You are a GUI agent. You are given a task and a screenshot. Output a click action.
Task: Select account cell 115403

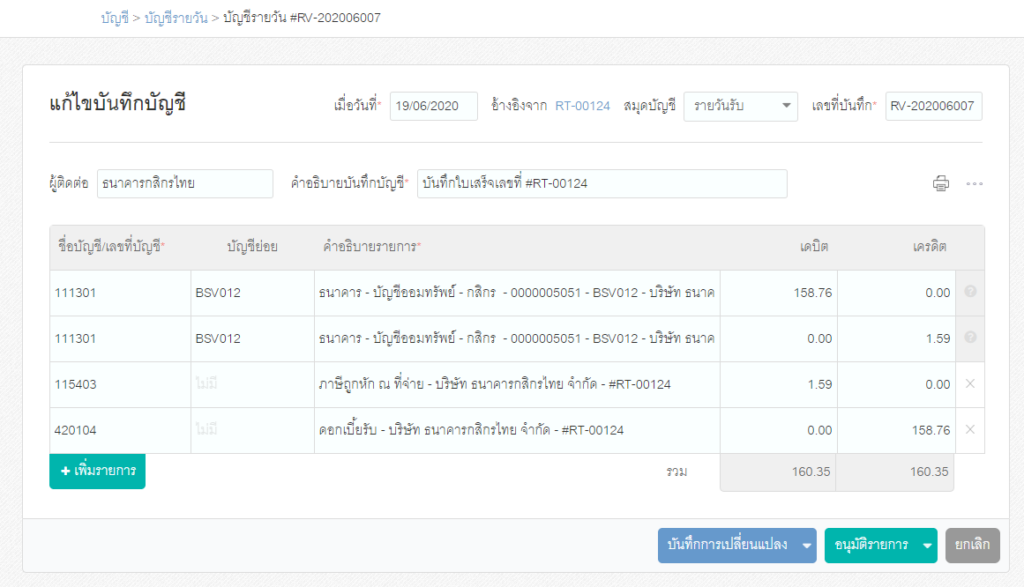coord(120,385)
